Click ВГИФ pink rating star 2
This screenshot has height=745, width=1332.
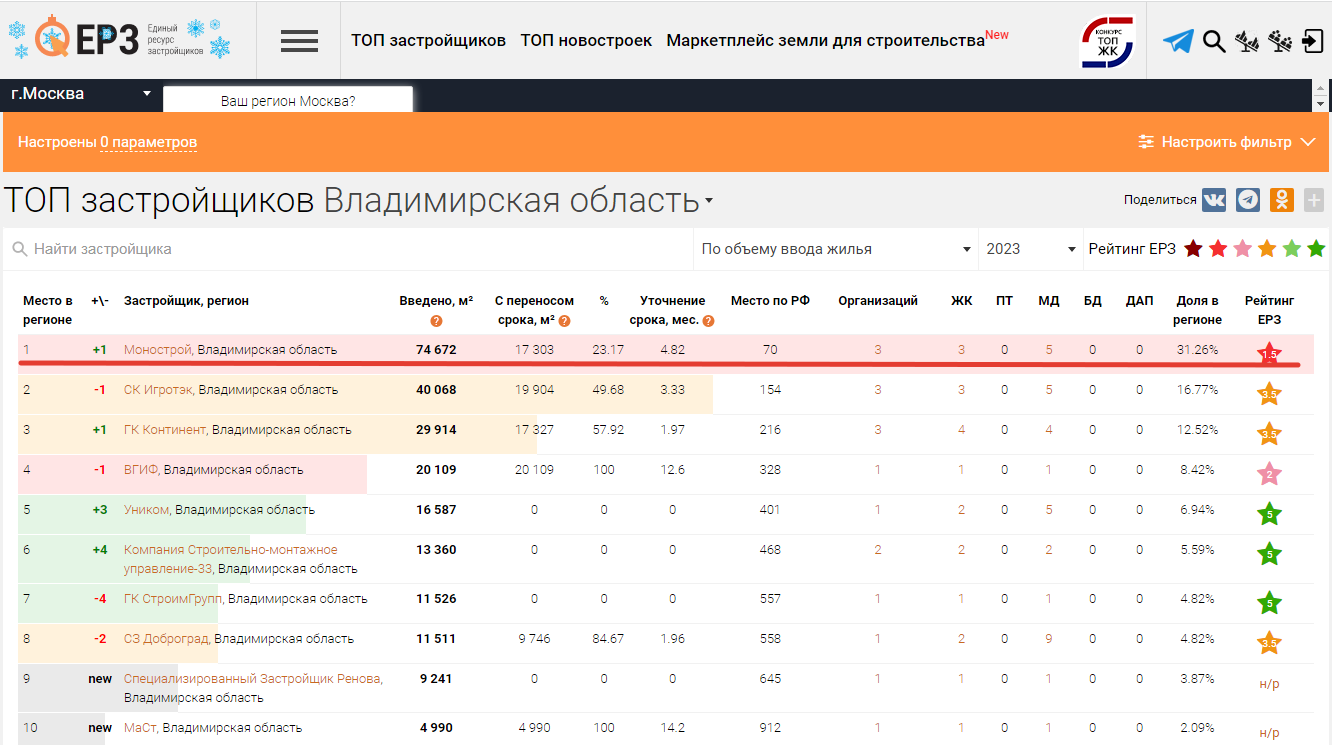[x=1269, y=473]
